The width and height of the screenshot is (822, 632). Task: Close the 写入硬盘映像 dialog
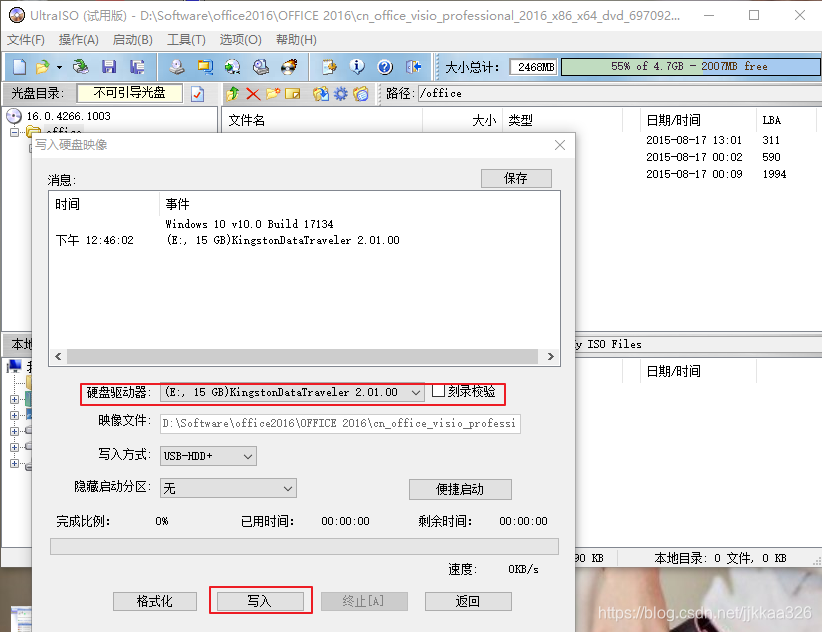coord(560,145)
